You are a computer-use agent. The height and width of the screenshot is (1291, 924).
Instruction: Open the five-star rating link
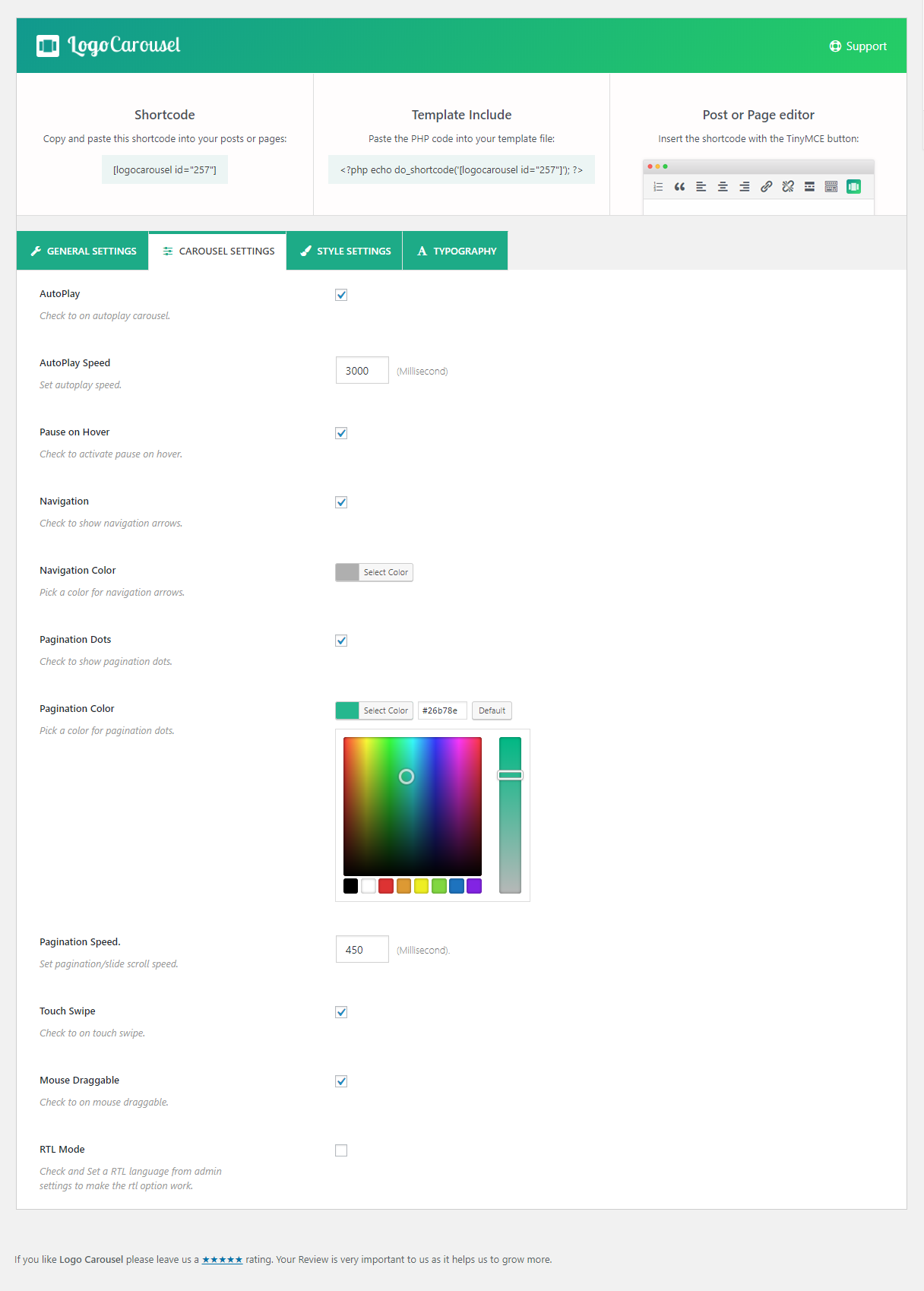(x=222, y=1260)
